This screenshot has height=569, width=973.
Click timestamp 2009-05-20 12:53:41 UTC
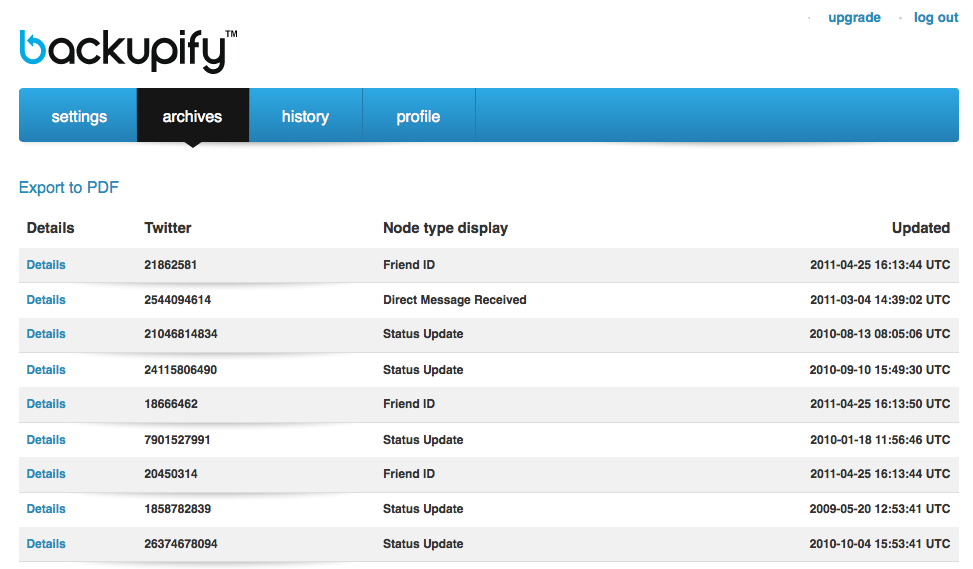880,509
